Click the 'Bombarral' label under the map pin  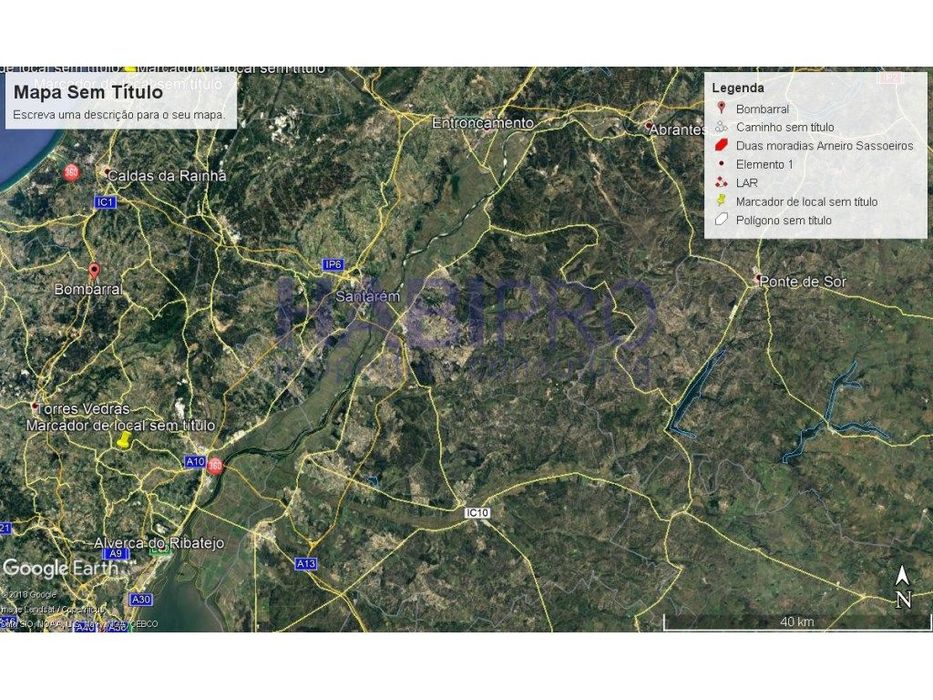pos(88,289)
